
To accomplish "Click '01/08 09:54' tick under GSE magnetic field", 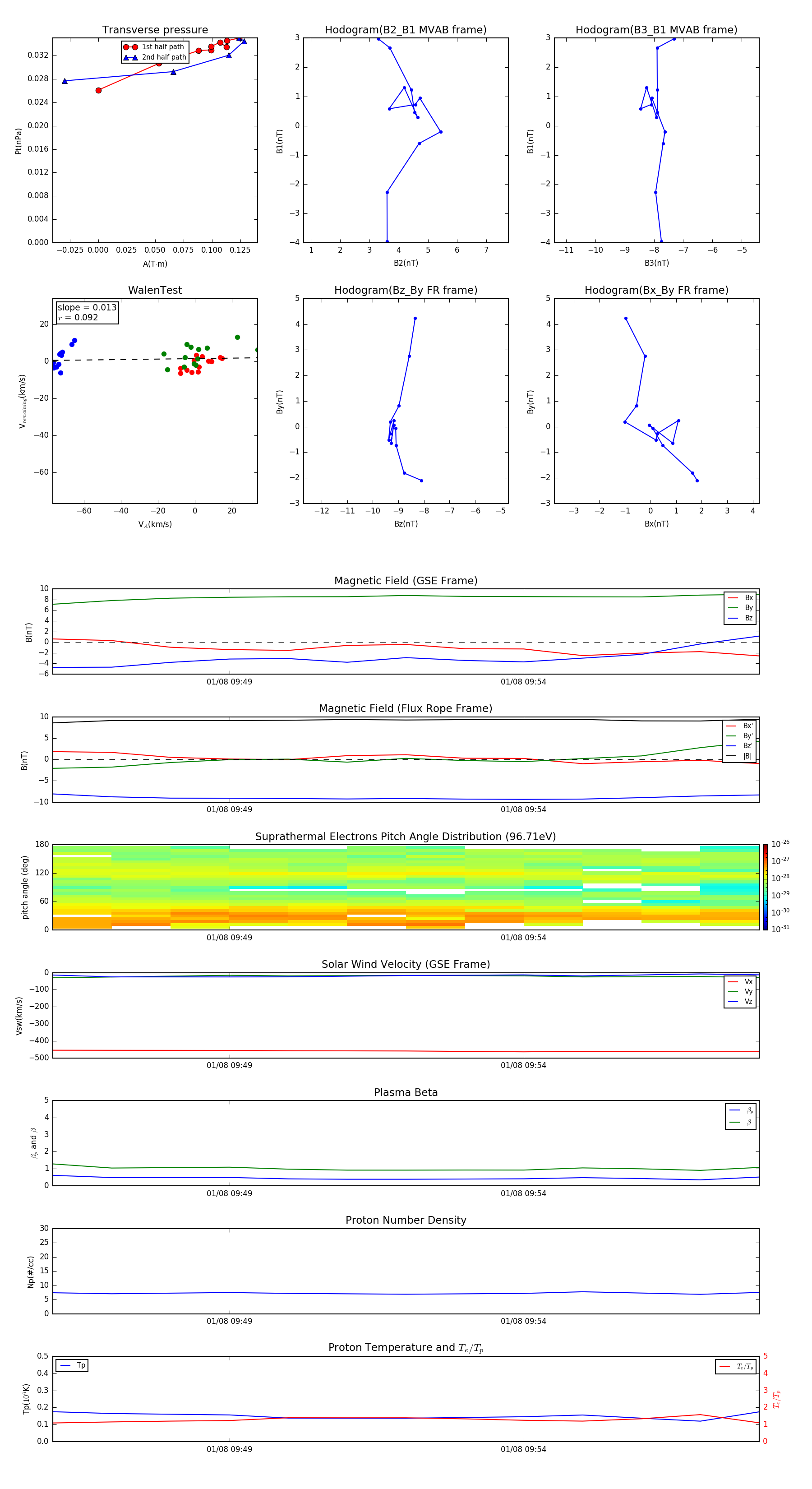I will click(524, 682).
